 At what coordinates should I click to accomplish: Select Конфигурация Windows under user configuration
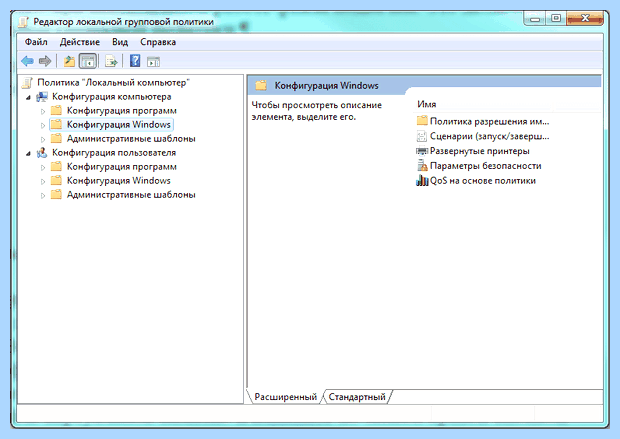click(119, 181)
